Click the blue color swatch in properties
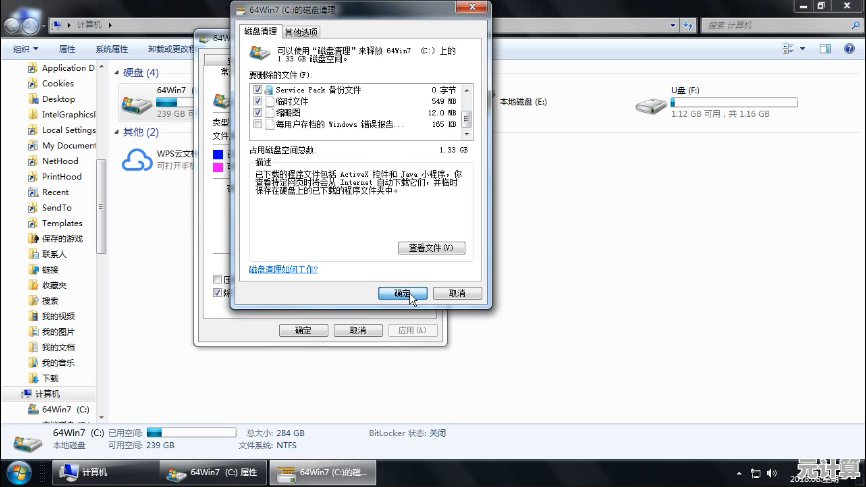 (x=219, y=154)
